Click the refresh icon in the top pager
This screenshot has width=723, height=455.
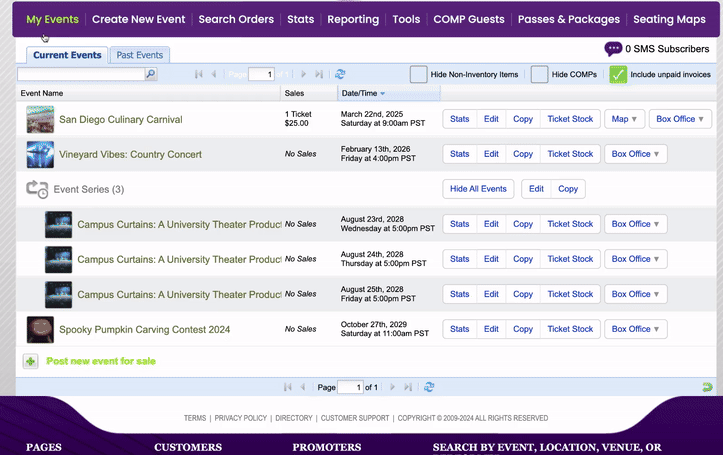click(x=340, y=74)
